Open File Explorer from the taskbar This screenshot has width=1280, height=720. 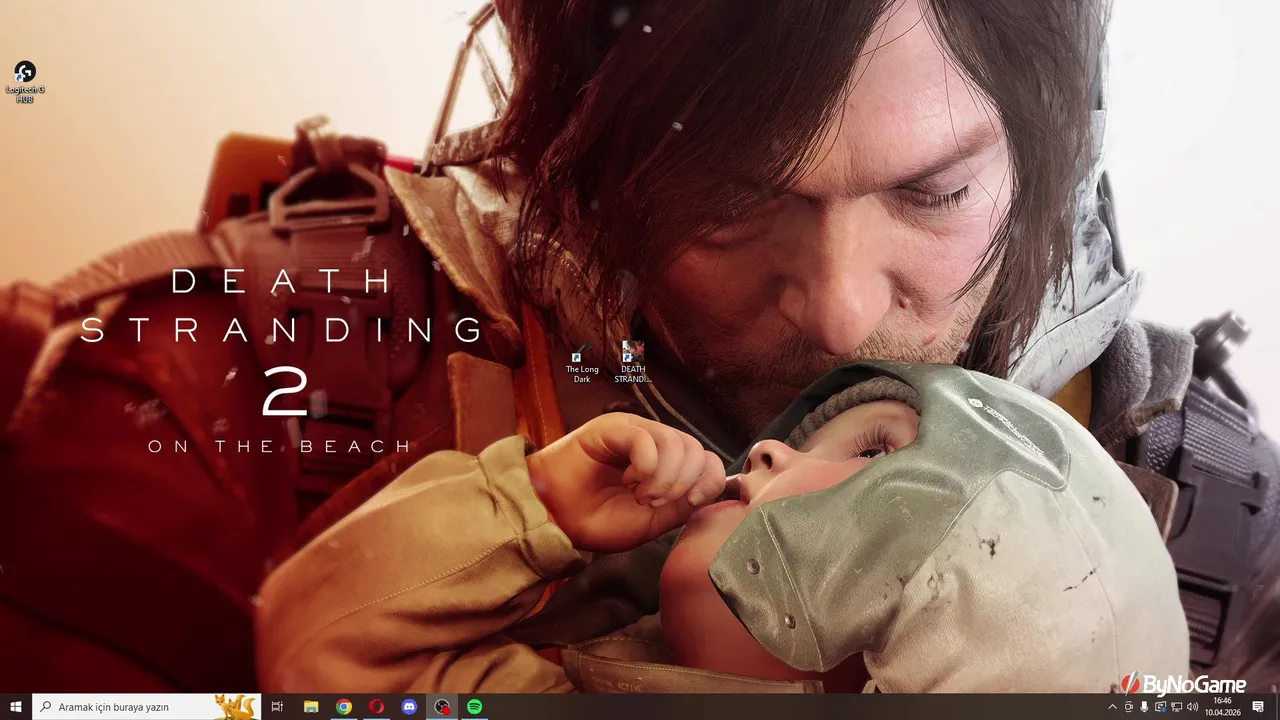point(311,707)
